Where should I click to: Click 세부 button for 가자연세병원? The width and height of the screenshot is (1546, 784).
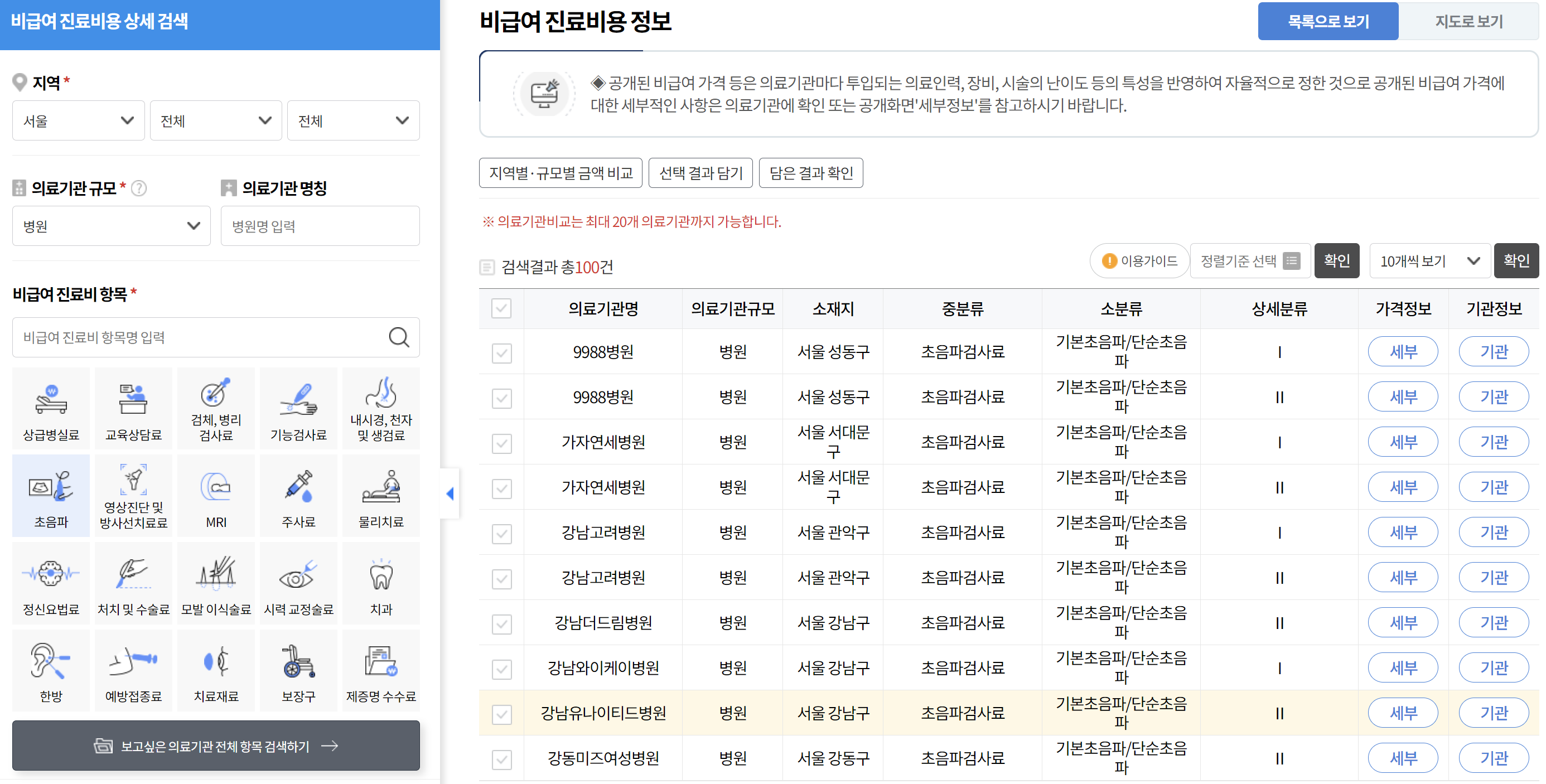pyautogui.click(x=1403, y=442)
